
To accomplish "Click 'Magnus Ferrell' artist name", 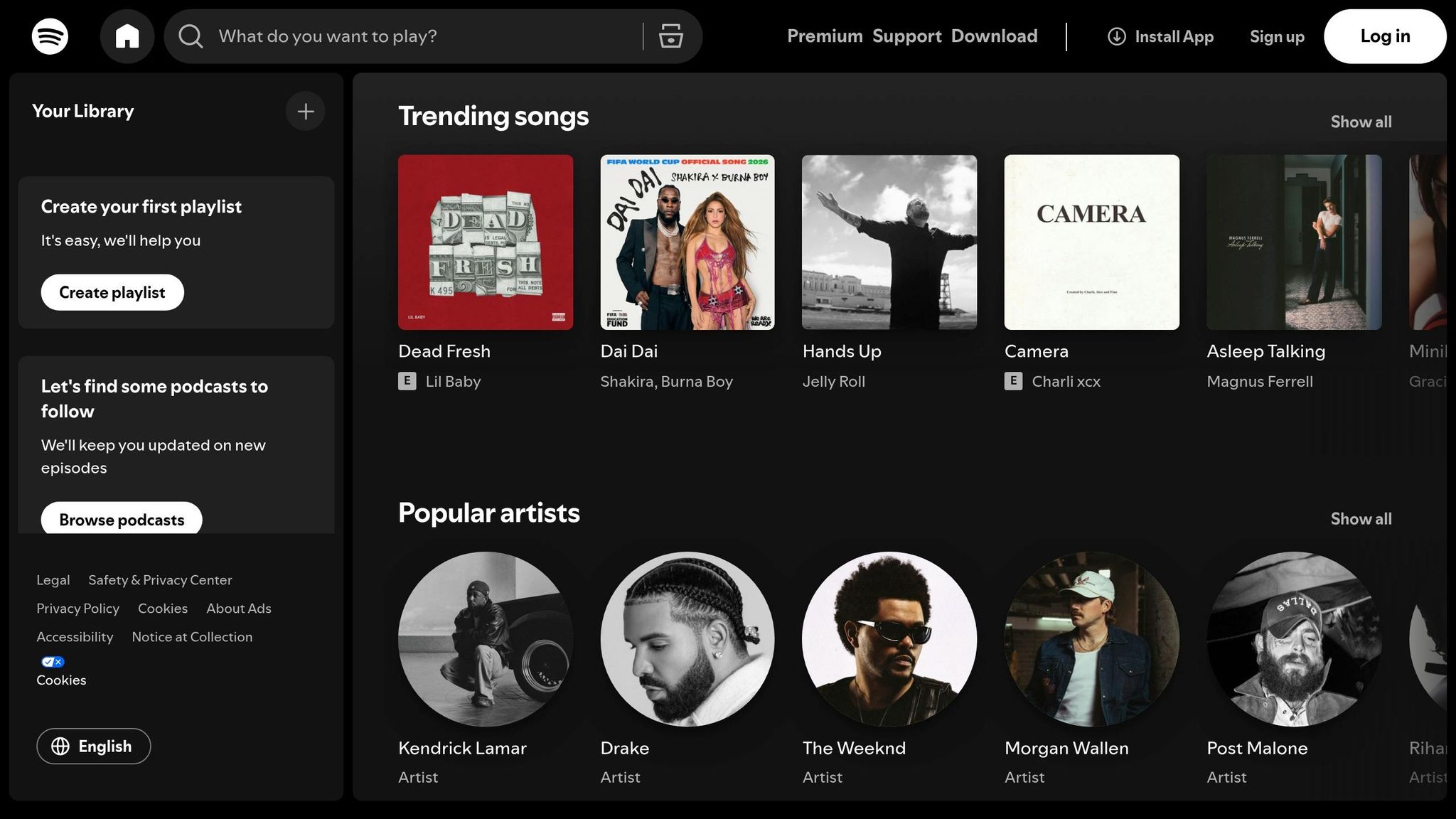I will [x=1260, y=381].
